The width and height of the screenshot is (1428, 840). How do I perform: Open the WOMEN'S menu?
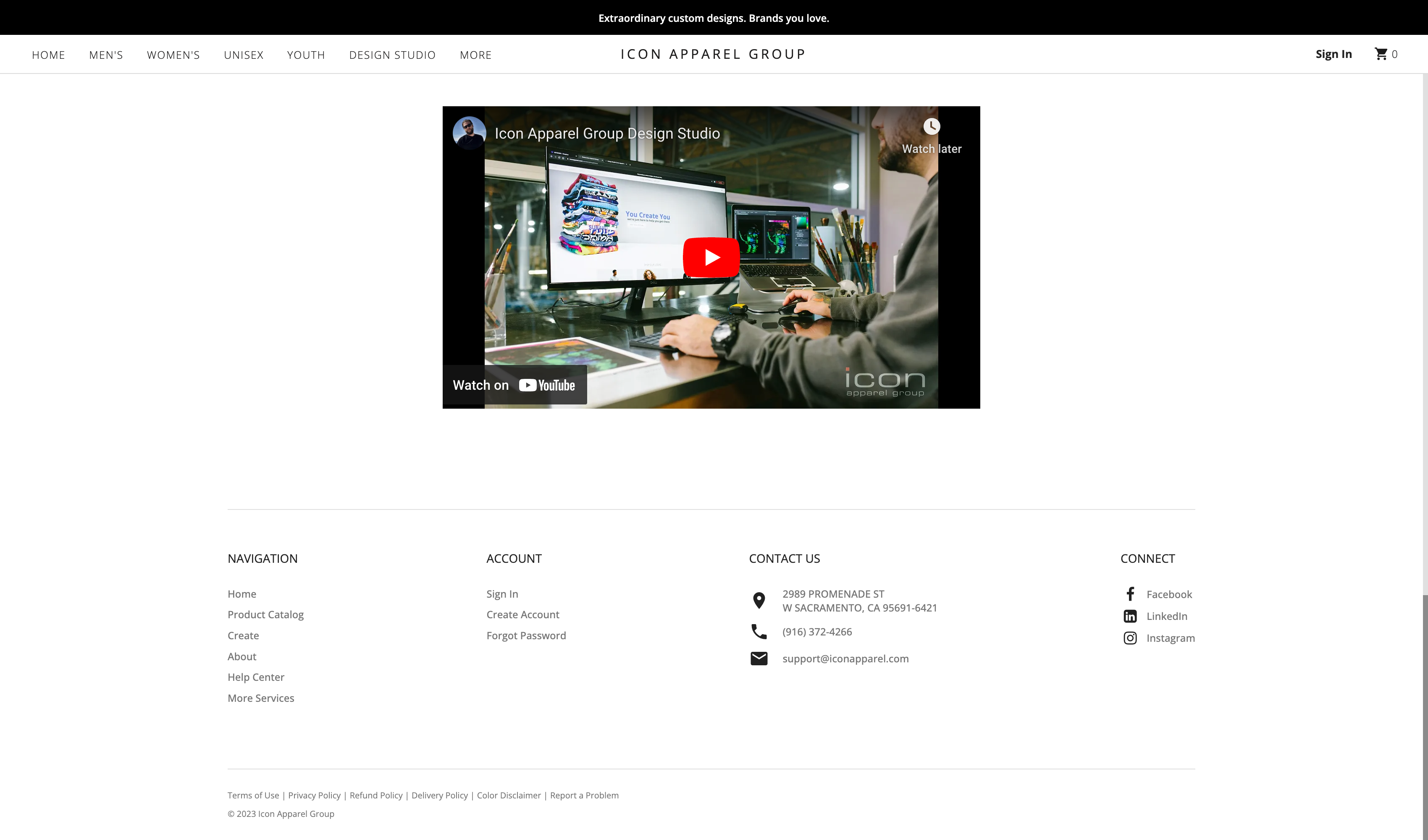pos(173,55)
